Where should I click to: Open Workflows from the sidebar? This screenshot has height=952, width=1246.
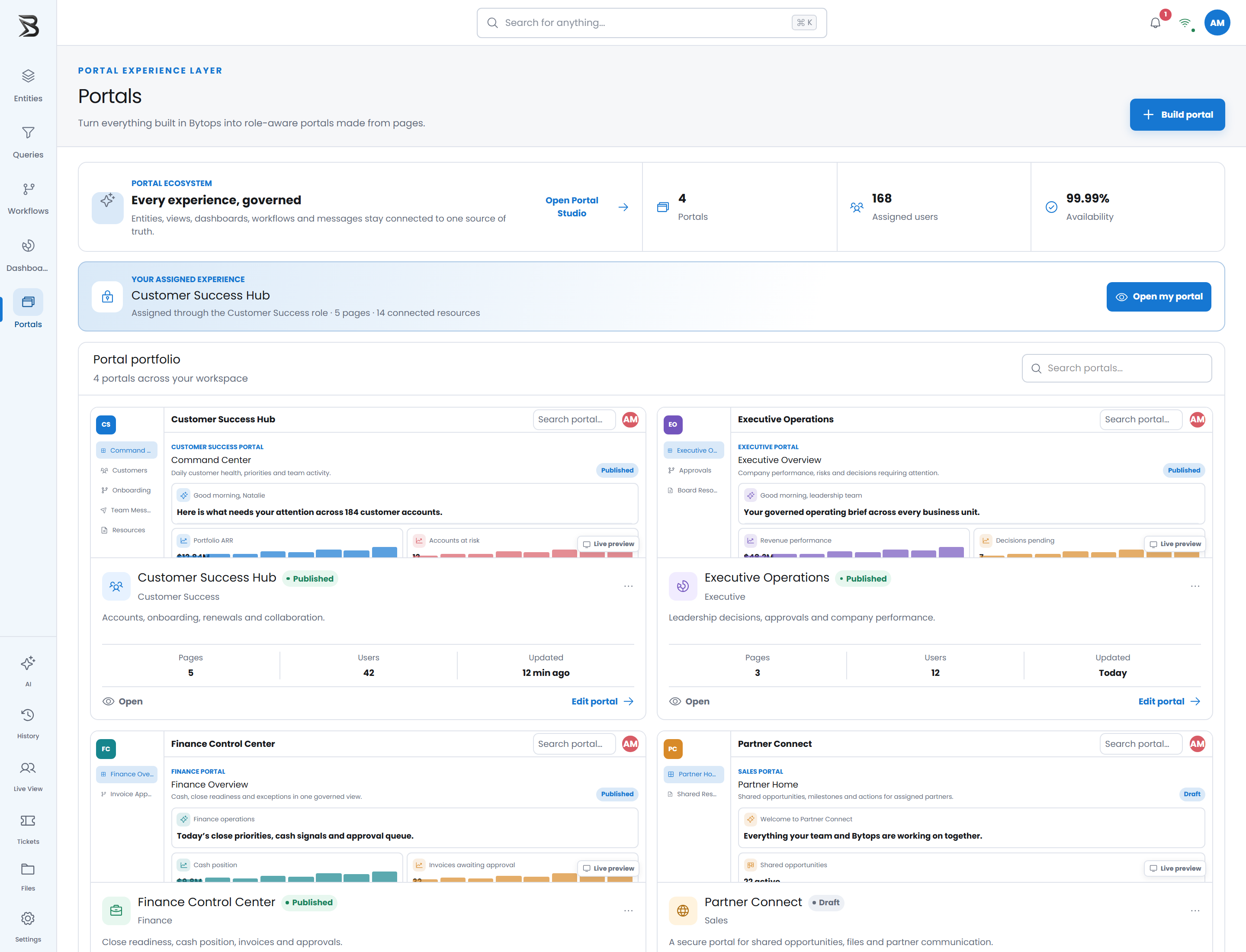tap(28, 198)
